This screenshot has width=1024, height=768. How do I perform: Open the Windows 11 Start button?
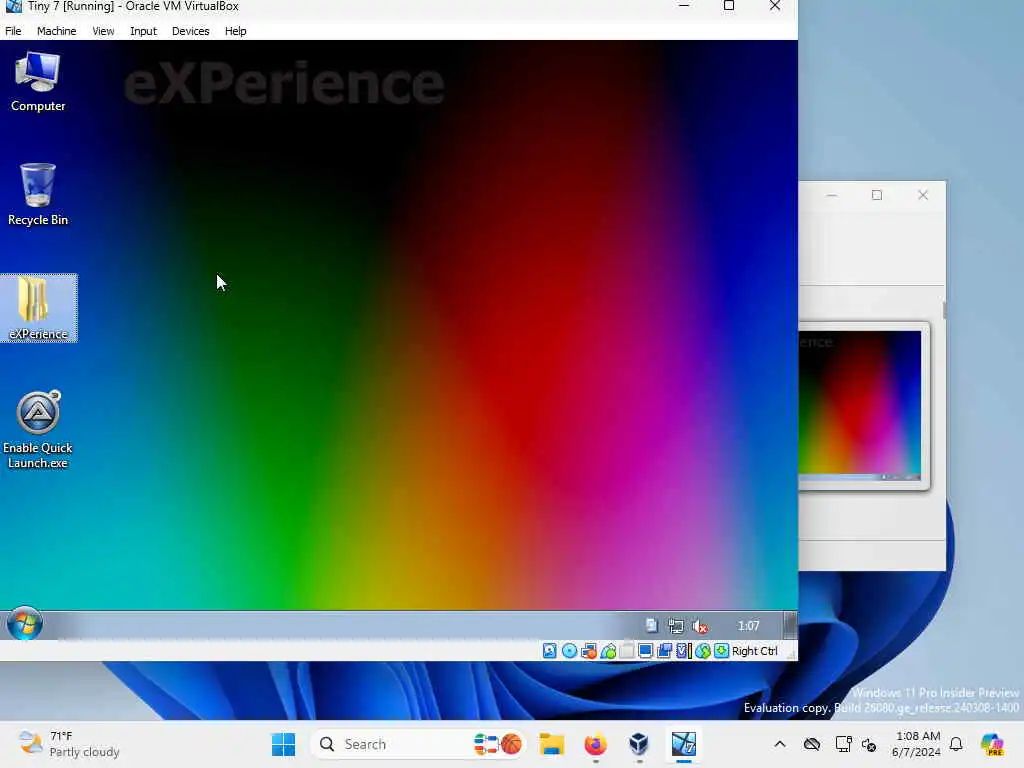click(x=283, y=744)
